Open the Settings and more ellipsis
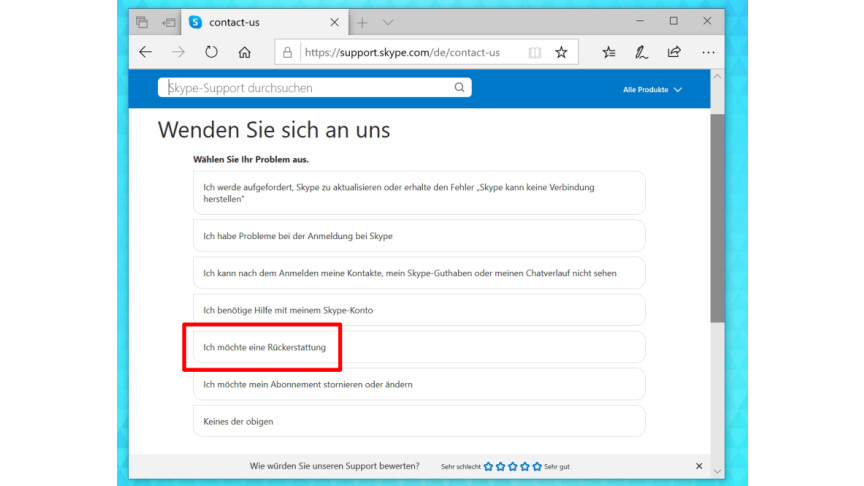This screenshot has height=486, width=864. click(x=708, y=52)
